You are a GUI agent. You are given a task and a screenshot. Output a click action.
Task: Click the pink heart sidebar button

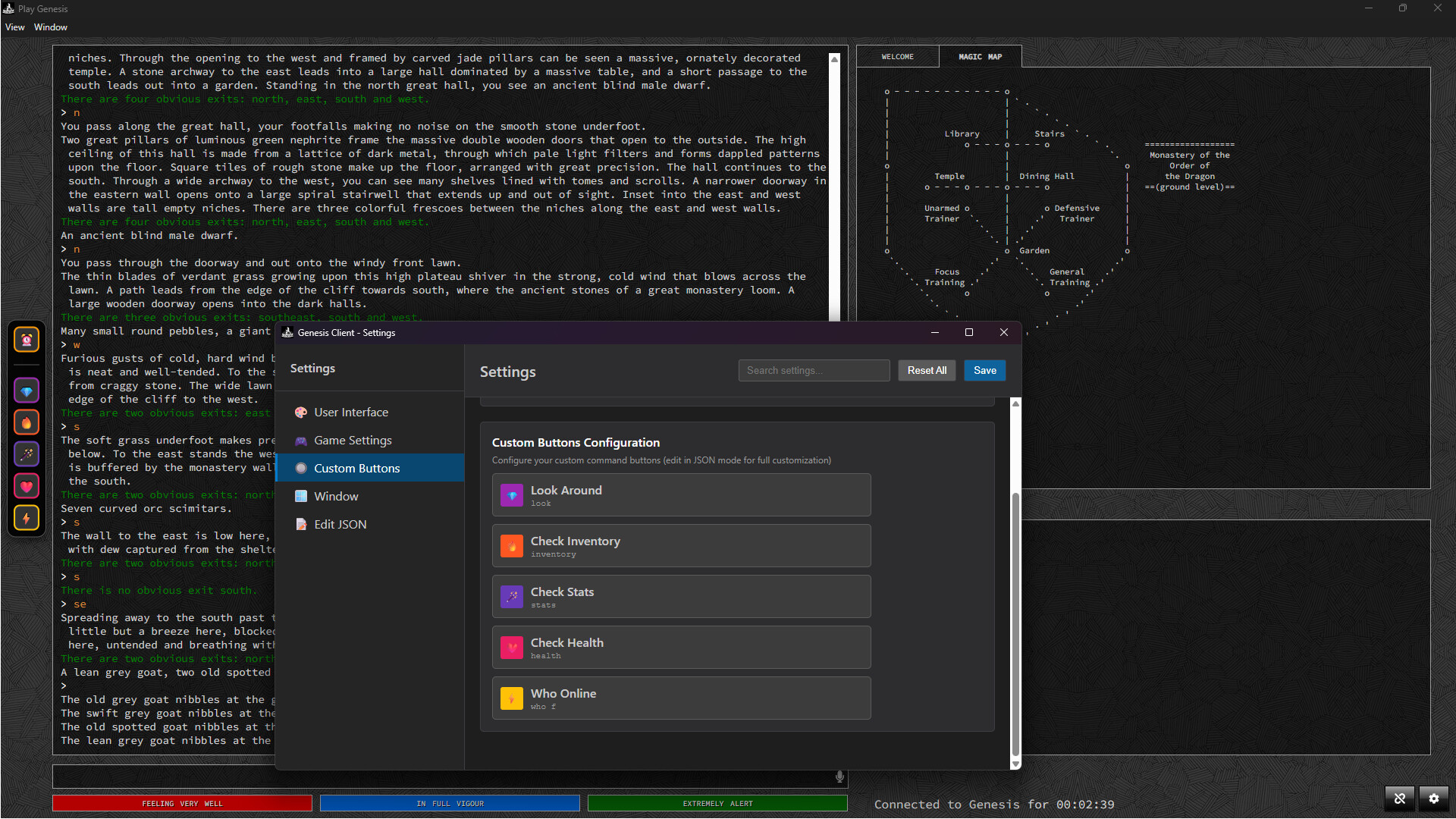(27, 487)
